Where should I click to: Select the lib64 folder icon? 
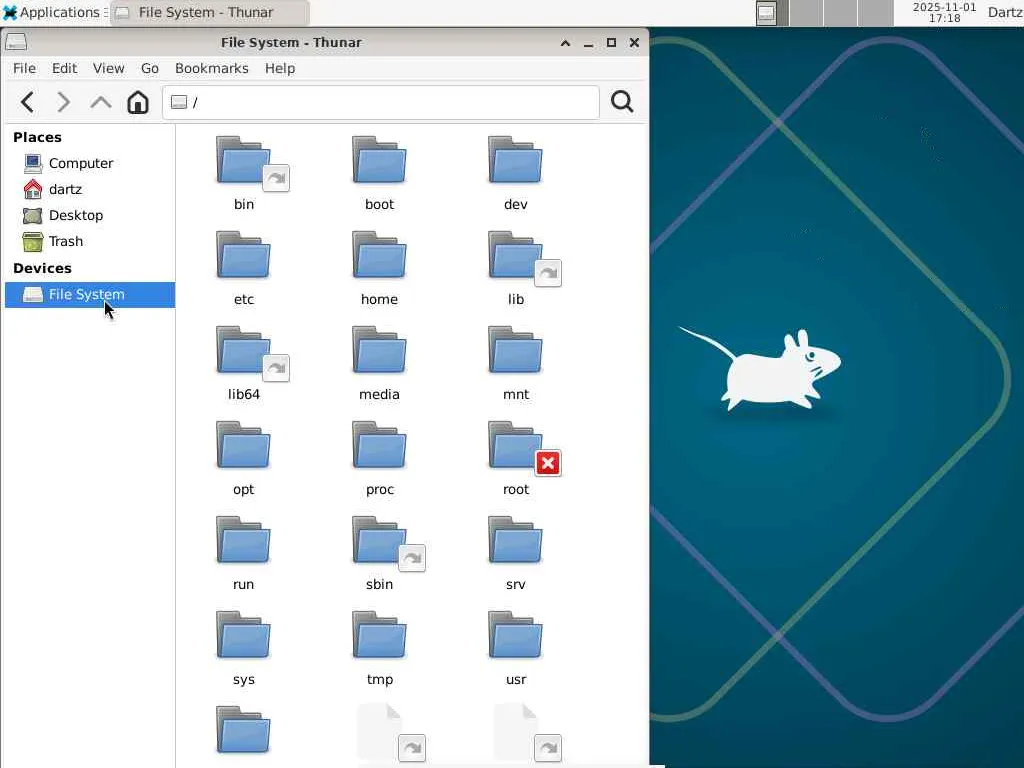pos(244,351)
